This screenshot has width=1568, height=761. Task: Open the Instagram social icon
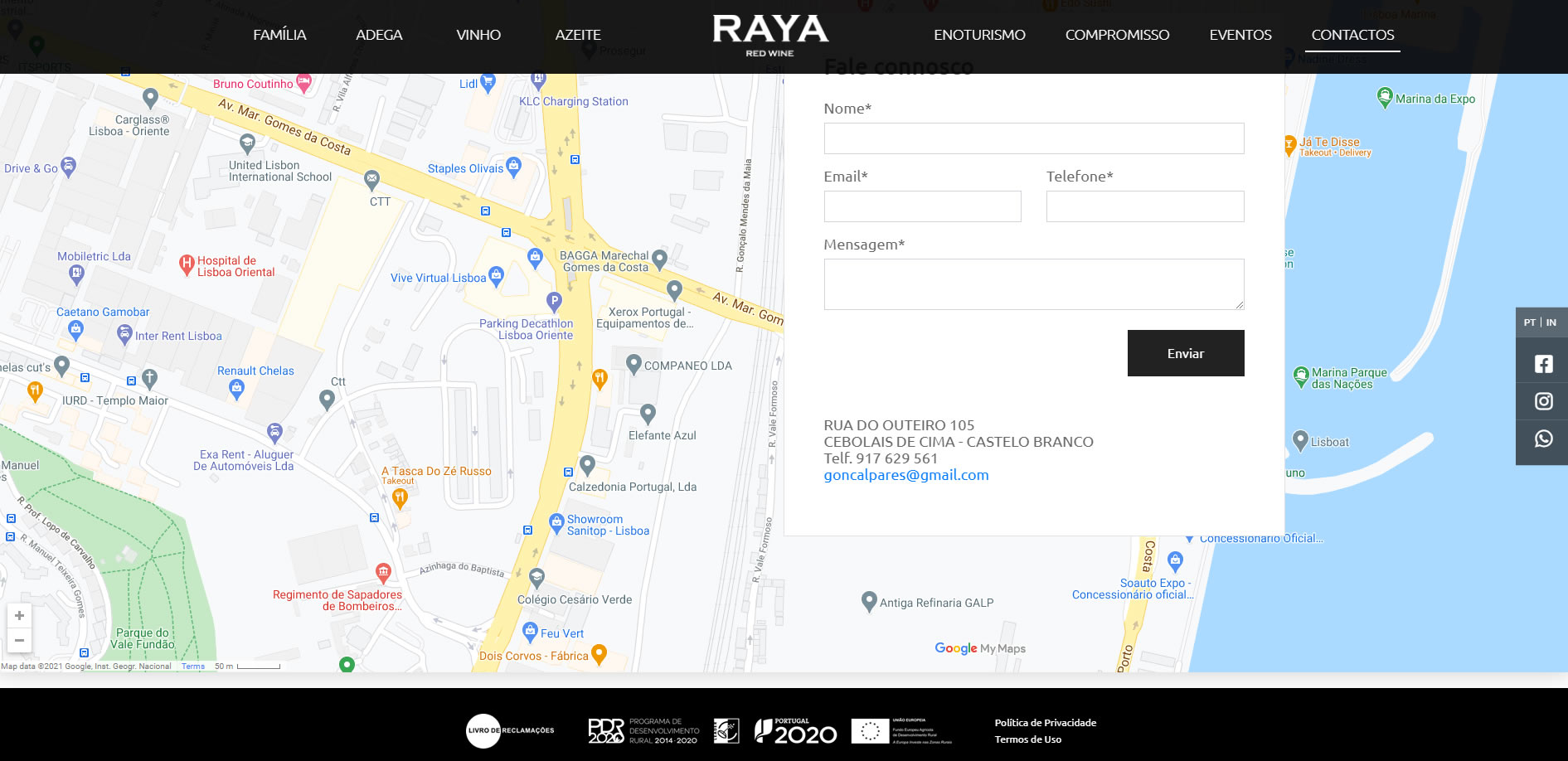coord(1543,401)
